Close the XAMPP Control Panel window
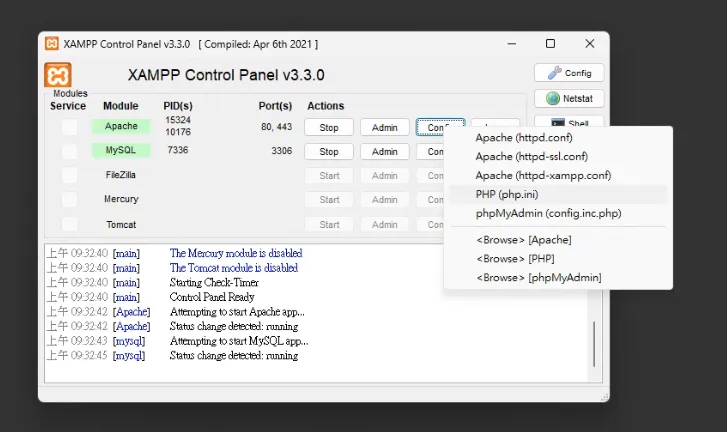This screenshot has width=727, height=432. 590,44
